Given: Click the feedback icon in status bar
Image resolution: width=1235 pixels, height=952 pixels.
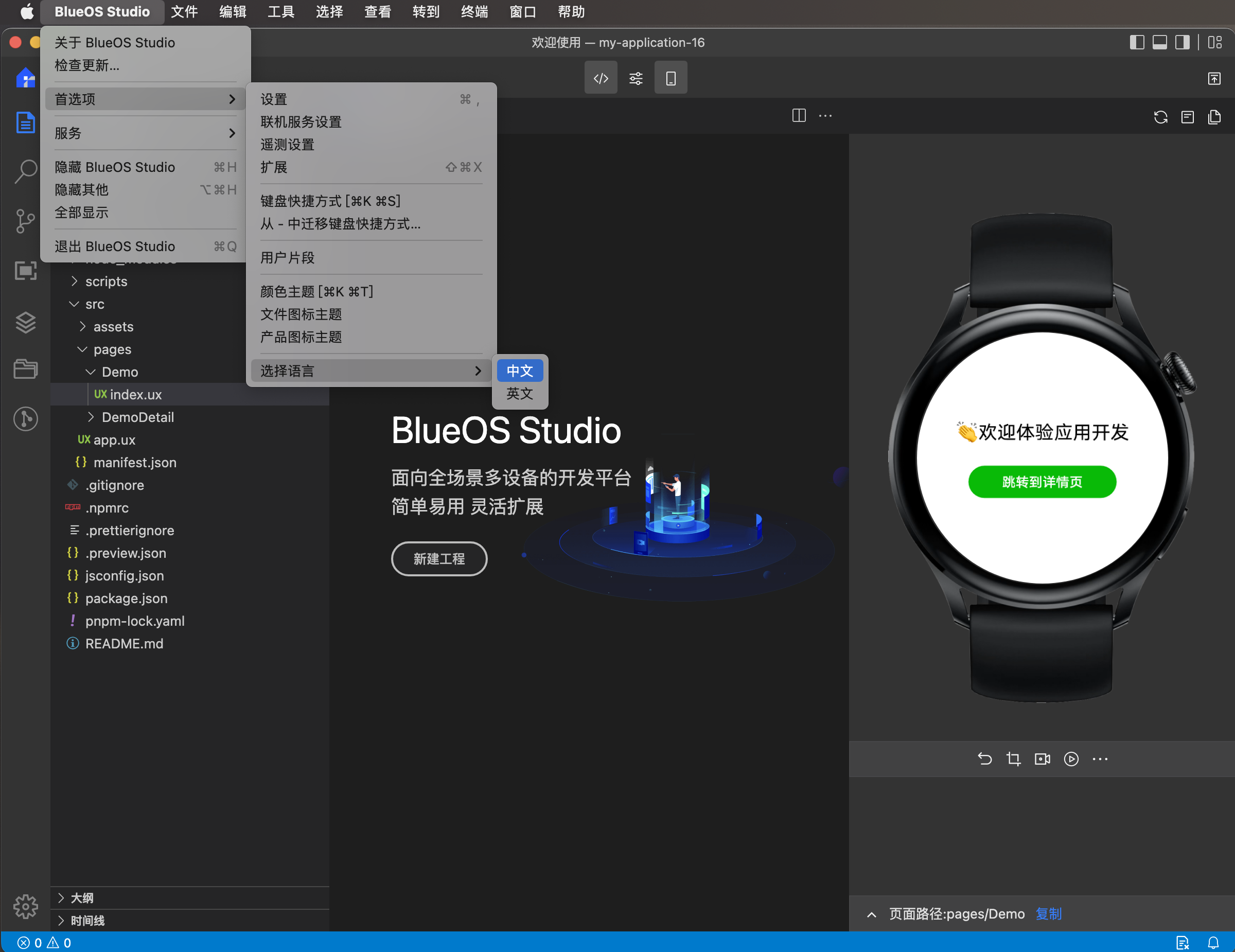Looking at the screenshot, I should tap(1183, 942).
